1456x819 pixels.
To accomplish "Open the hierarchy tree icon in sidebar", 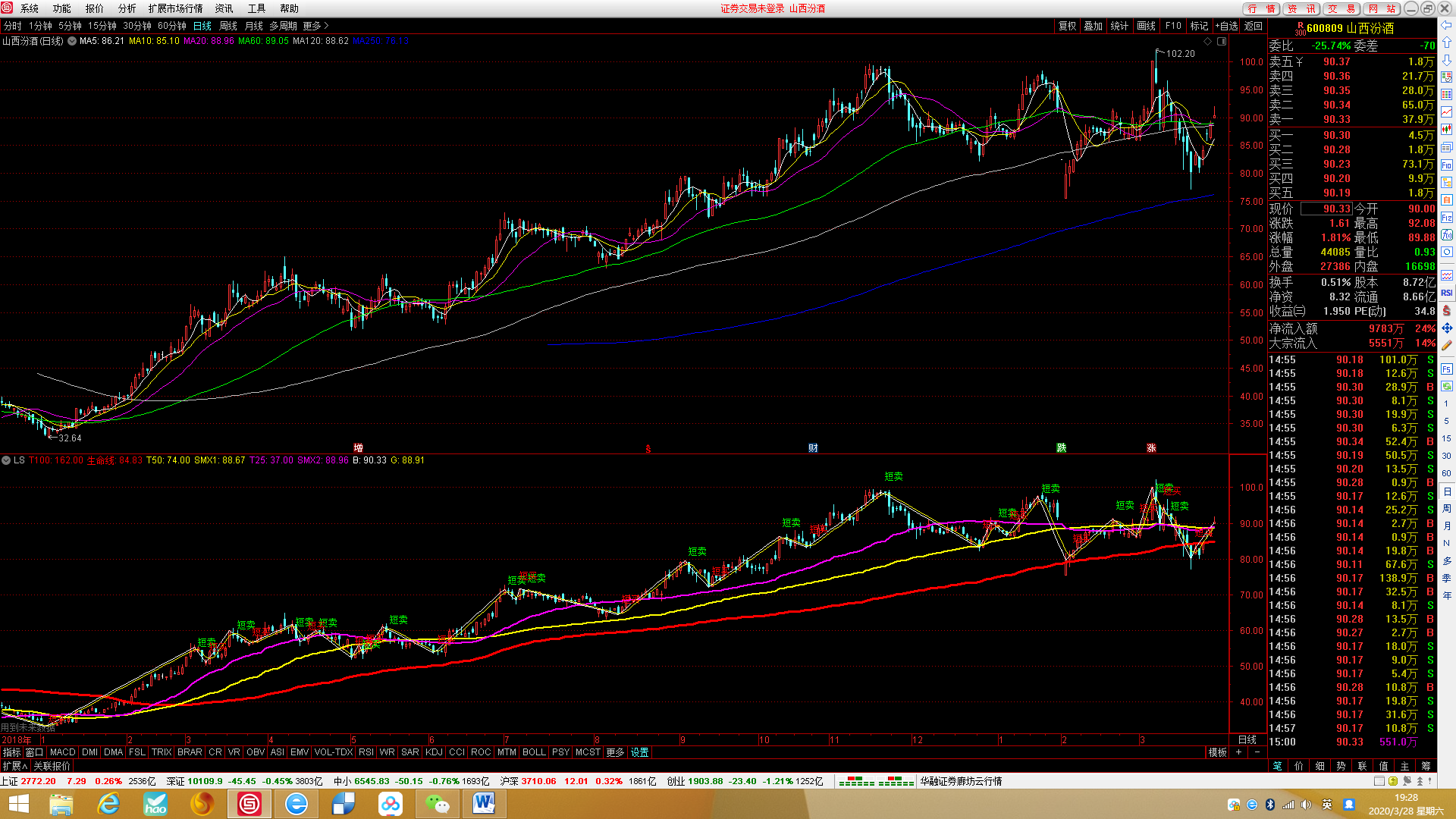I will tap(1447, 182).
